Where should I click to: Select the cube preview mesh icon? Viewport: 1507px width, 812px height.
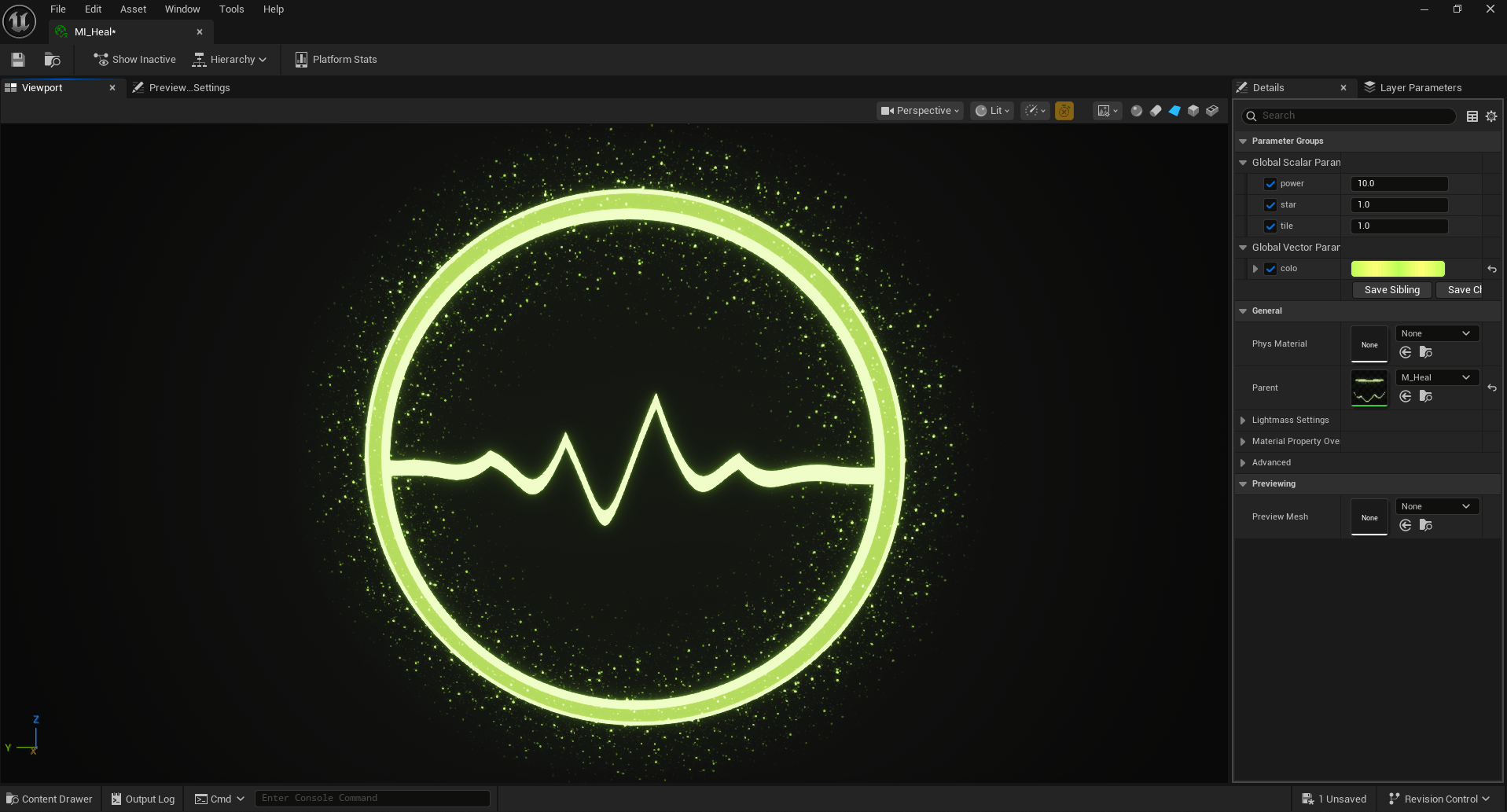click(1193, 111)
